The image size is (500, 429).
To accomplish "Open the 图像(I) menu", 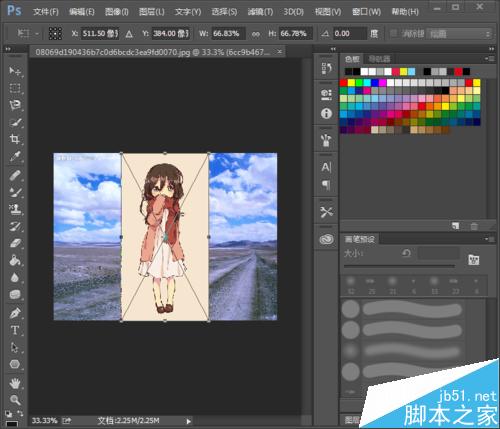I will (117, 12).
